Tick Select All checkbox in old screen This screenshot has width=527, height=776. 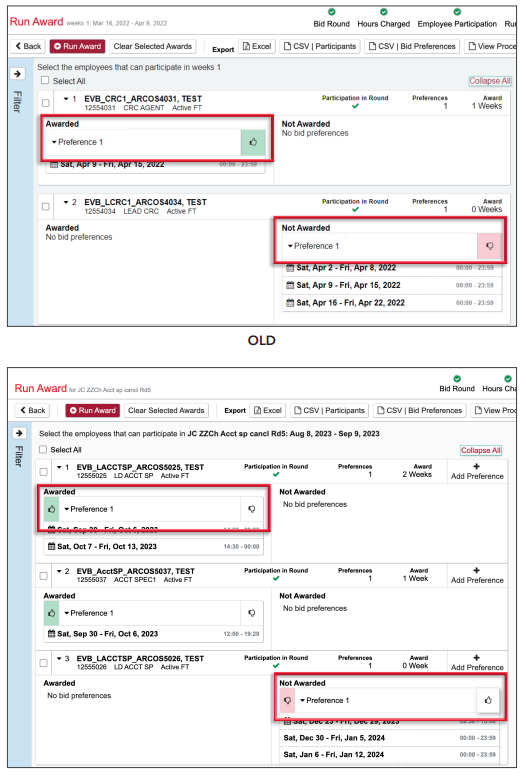click(45, 80)
